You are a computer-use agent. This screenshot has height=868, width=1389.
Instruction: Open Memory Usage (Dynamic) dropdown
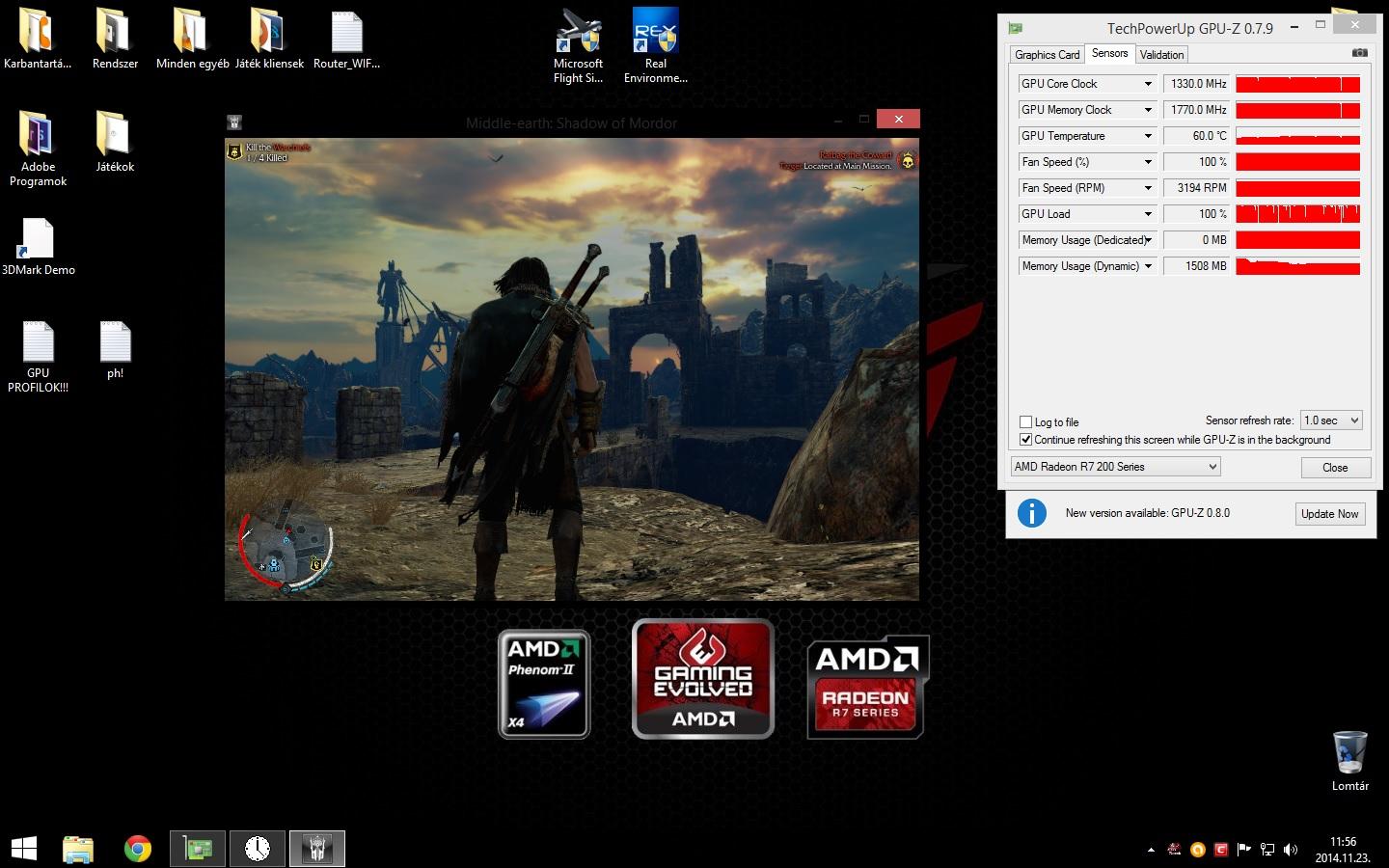1148,266
